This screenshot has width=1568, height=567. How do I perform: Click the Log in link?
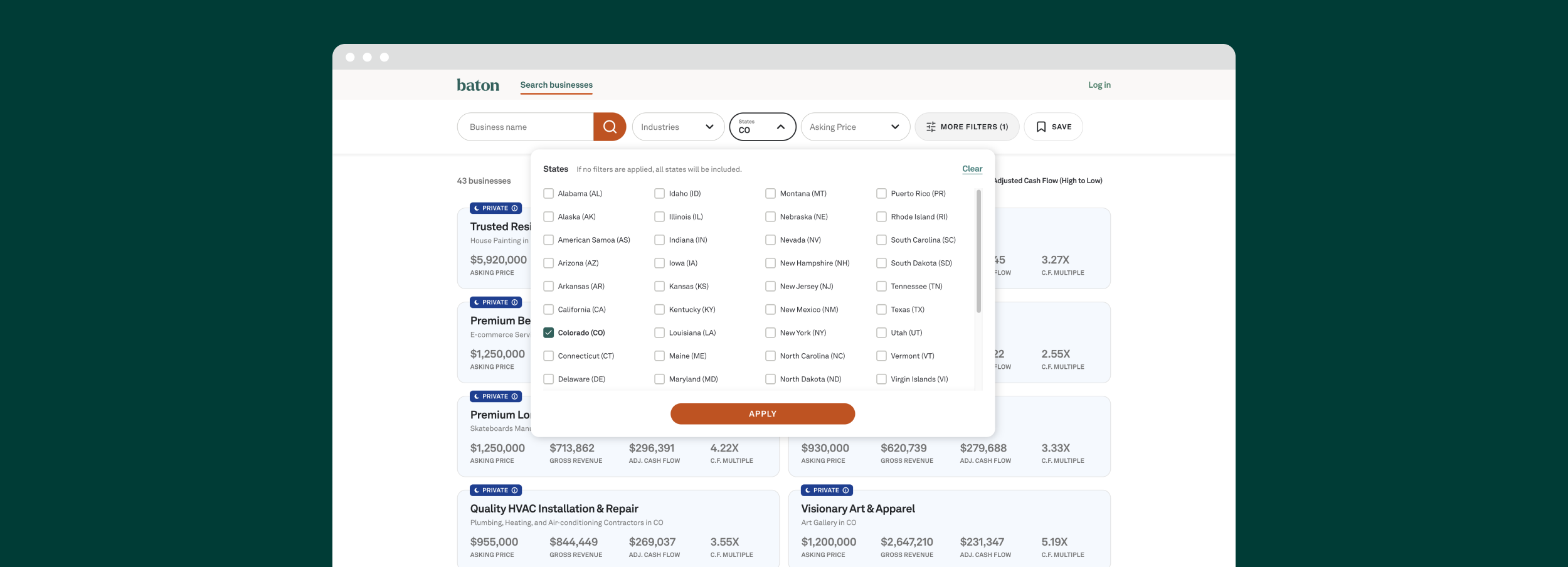click(1099, 85)
